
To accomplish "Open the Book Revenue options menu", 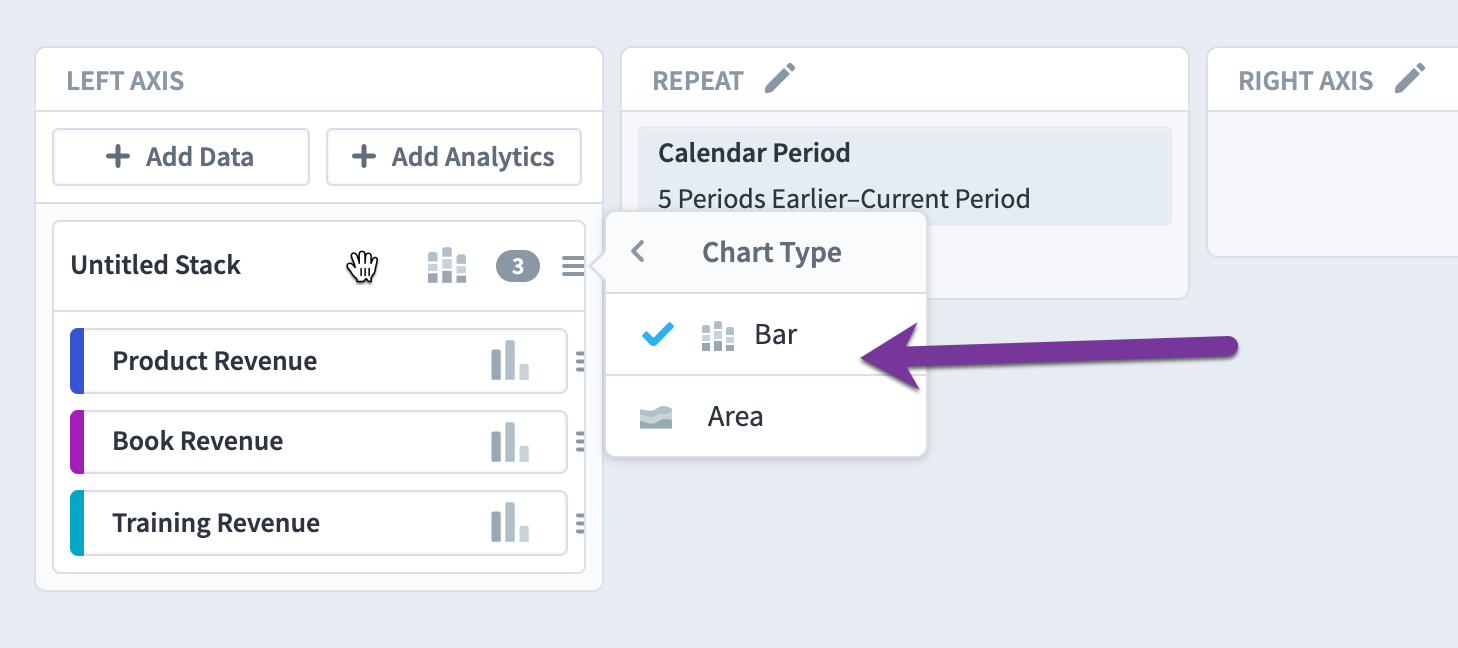I will pyautogui.click(x=580, y=442).
